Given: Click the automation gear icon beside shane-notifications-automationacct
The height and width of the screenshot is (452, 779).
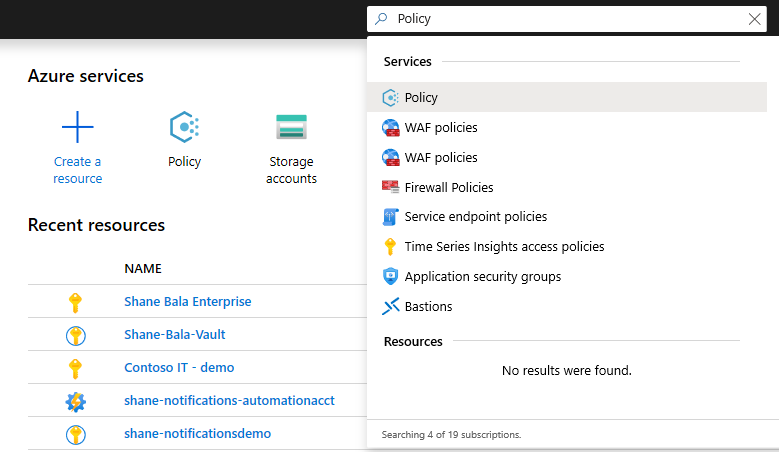Looking at the screenshot, I should (76, 402).
